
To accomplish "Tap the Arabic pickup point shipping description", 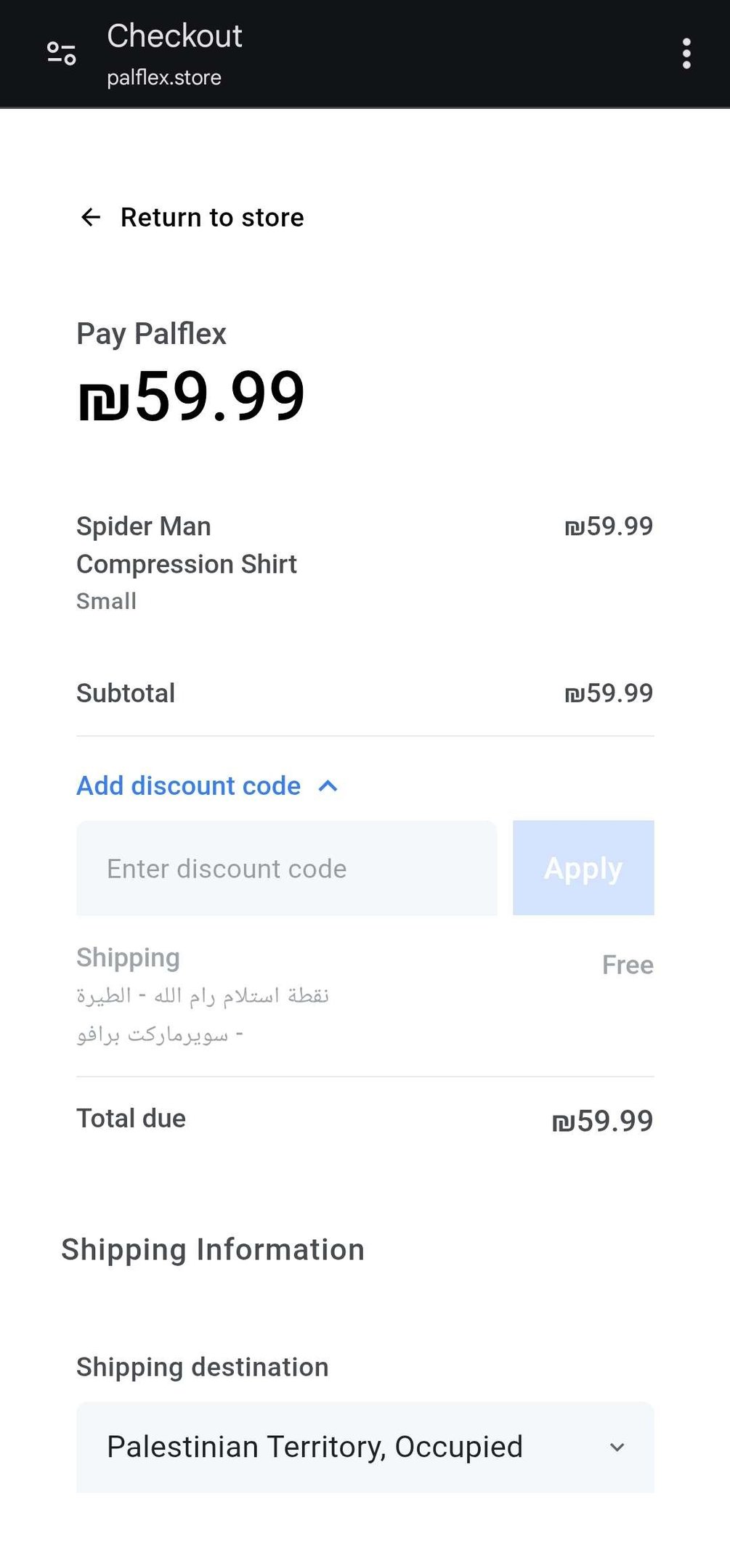I will (203, 1014).
